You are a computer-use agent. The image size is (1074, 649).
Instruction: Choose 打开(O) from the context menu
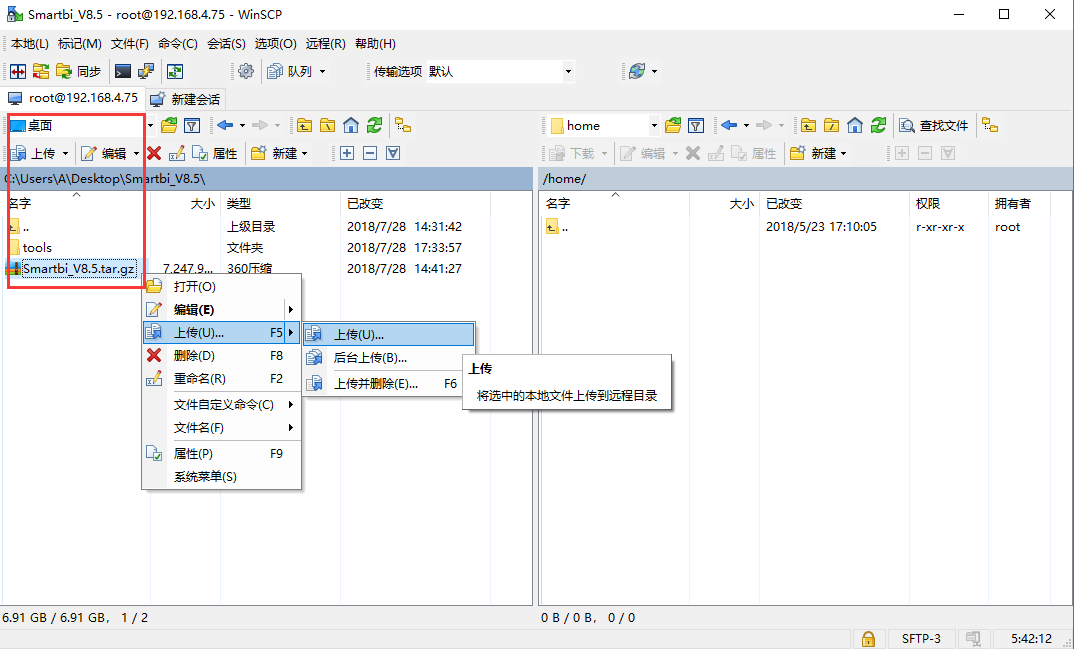(222, 286)
